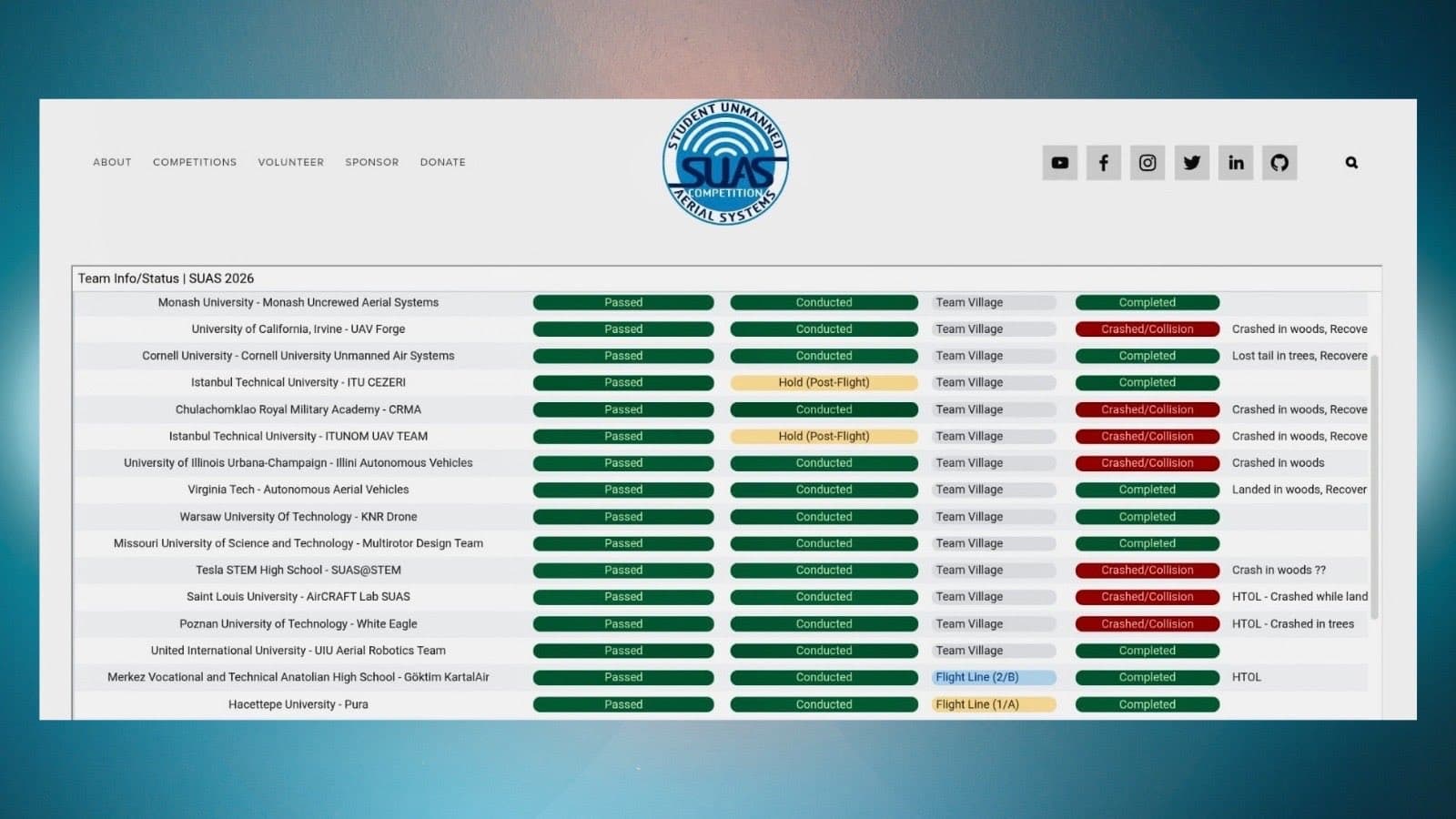Go to the Sponsor page
This screenshot has height=819, width=1456.
(371, 162)
